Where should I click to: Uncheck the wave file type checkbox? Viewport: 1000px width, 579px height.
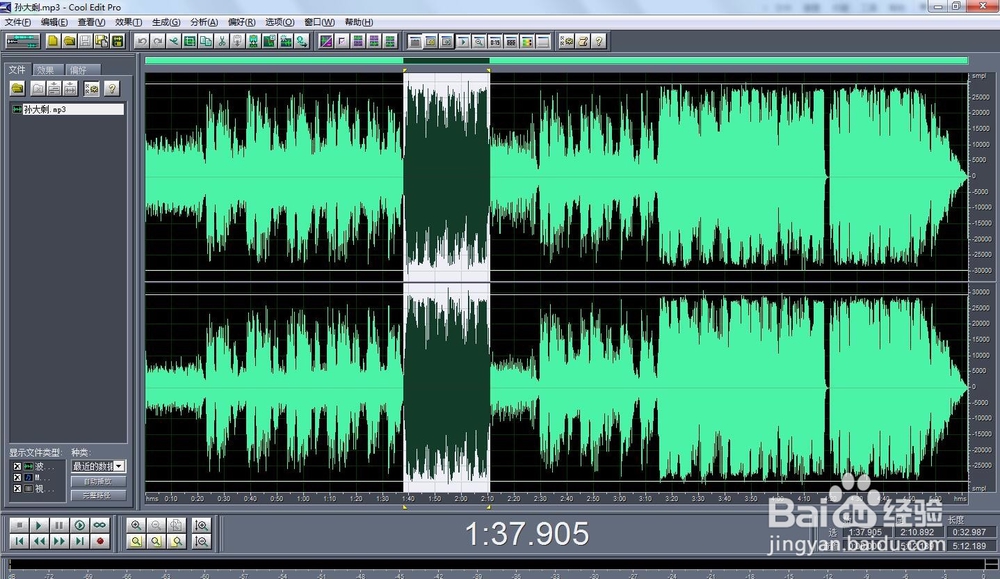tap(17, 466)
